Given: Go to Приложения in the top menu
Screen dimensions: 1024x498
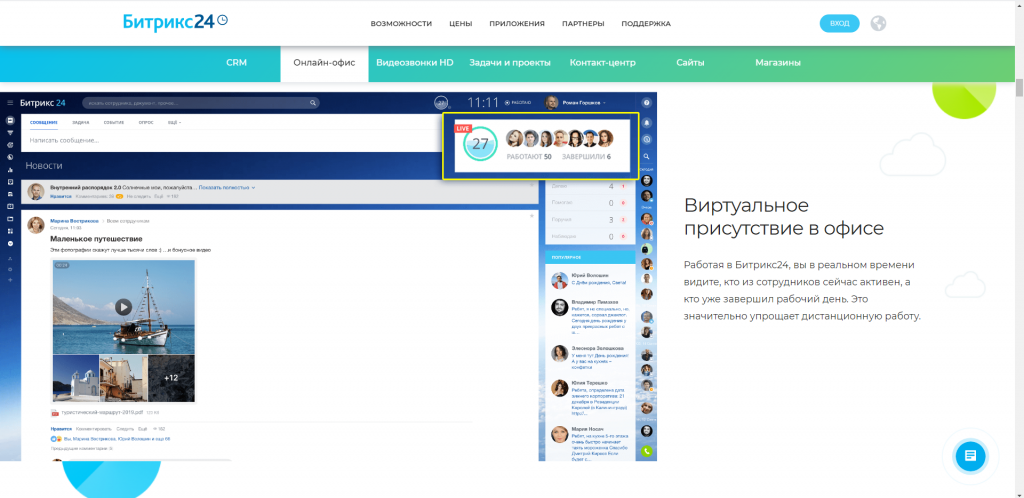Looking at the screenshot, I should coord(517,23).
